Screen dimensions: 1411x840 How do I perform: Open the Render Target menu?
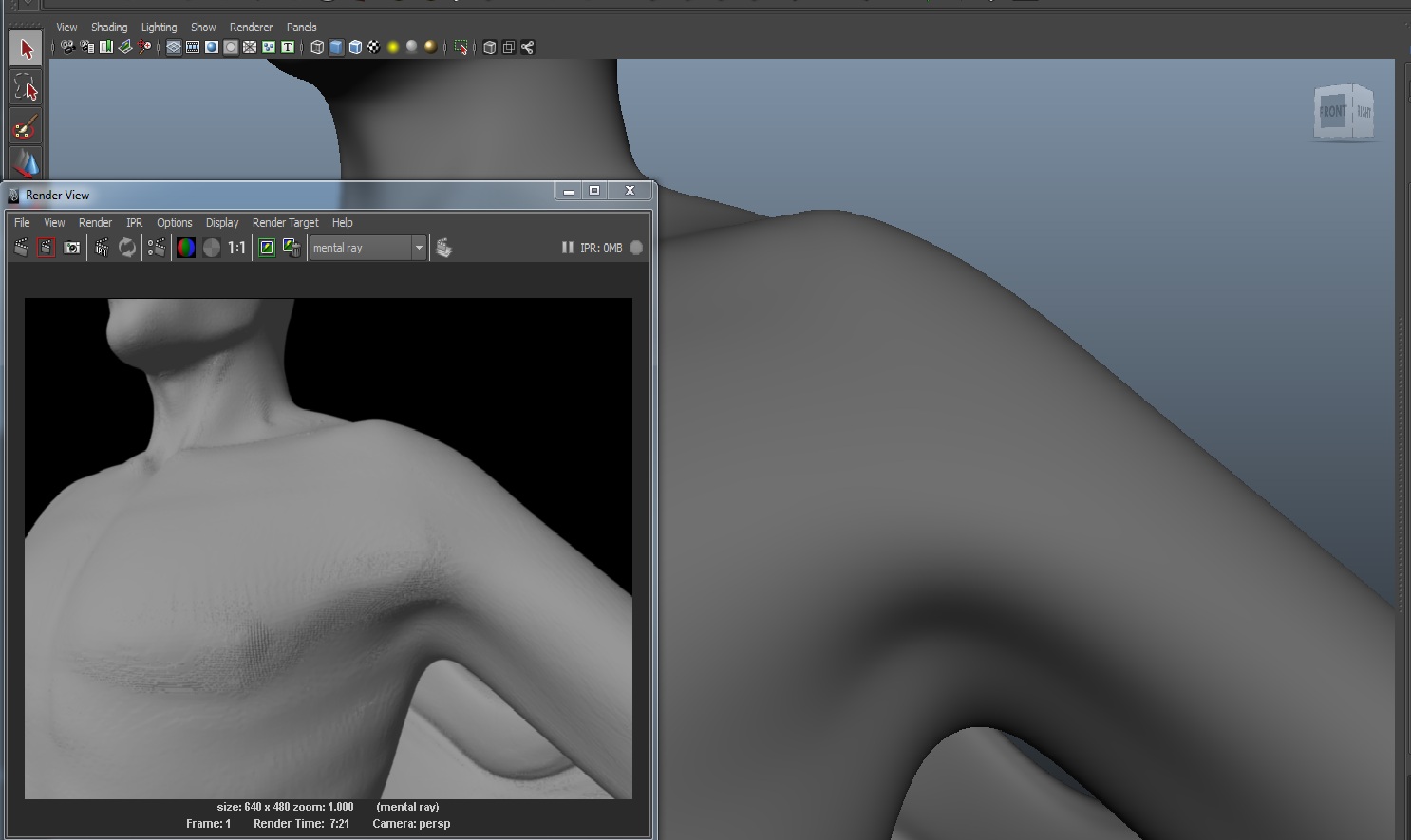[286, 223]
